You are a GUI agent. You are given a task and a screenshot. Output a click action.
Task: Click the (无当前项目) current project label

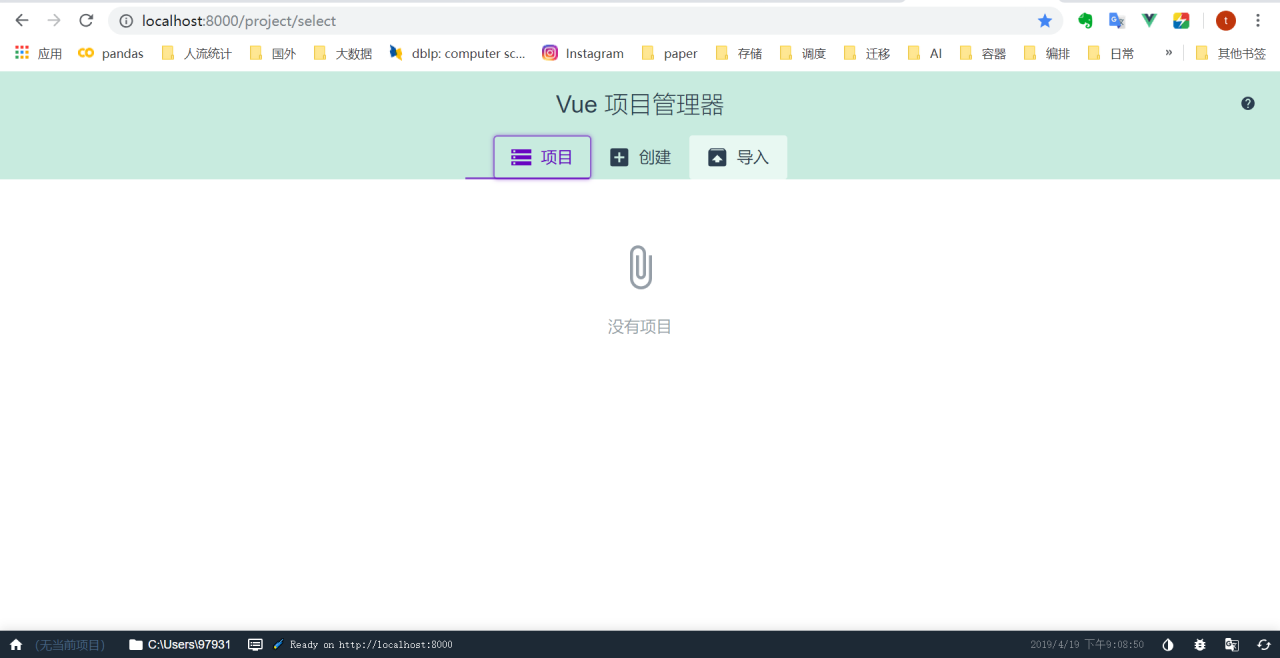click(69, 645)
